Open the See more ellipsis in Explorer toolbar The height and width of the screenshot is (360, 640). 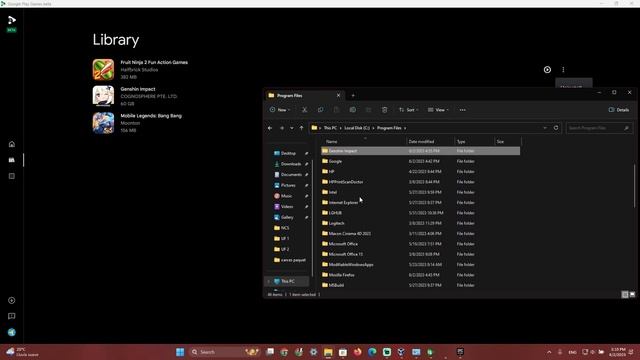coord(462,110)
